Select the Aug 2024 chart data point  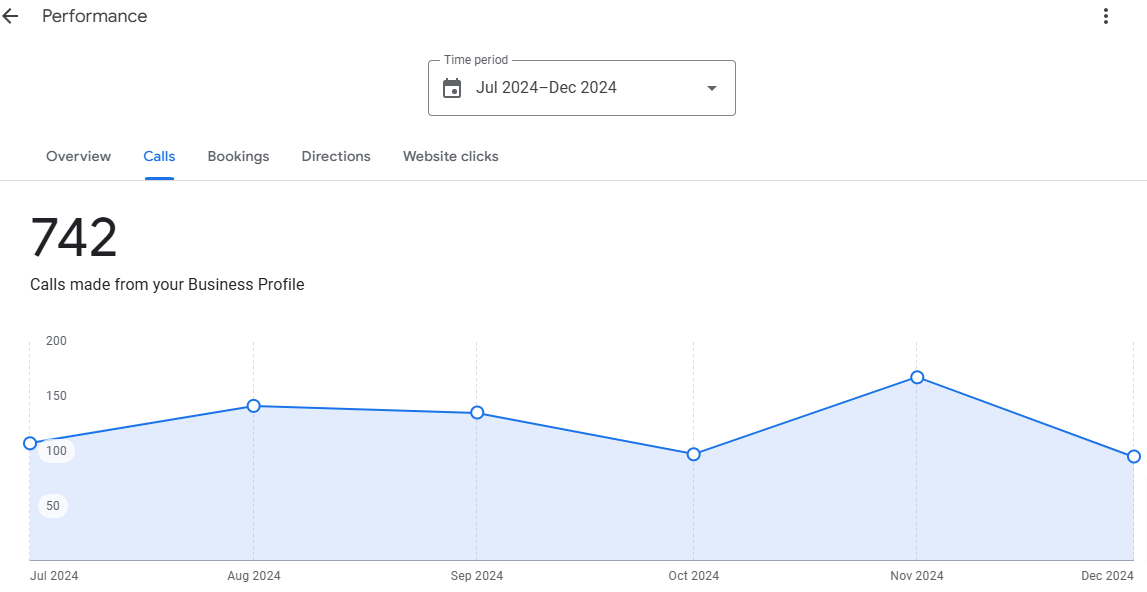point(253,406)
